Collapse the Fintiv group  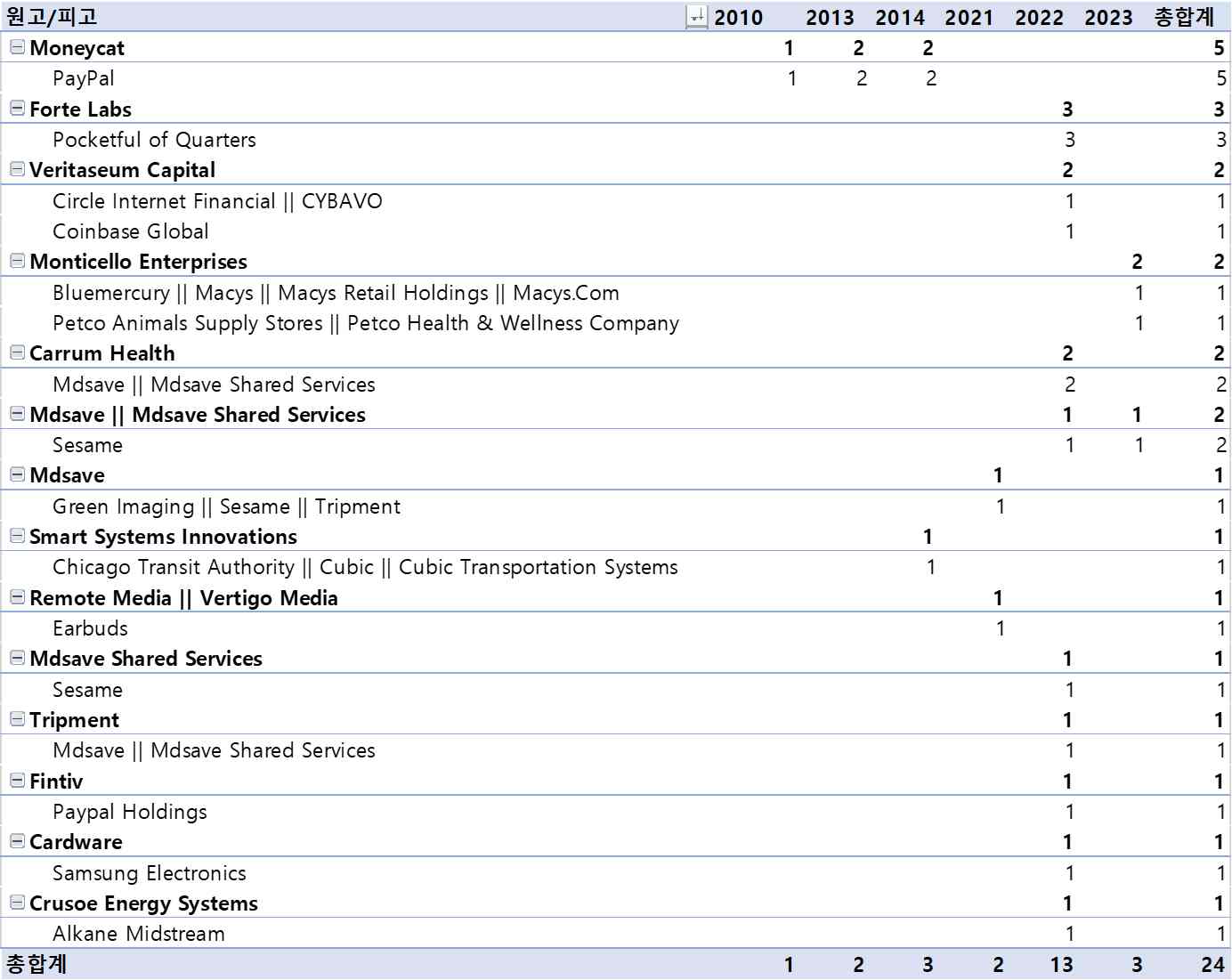[17, 781]
